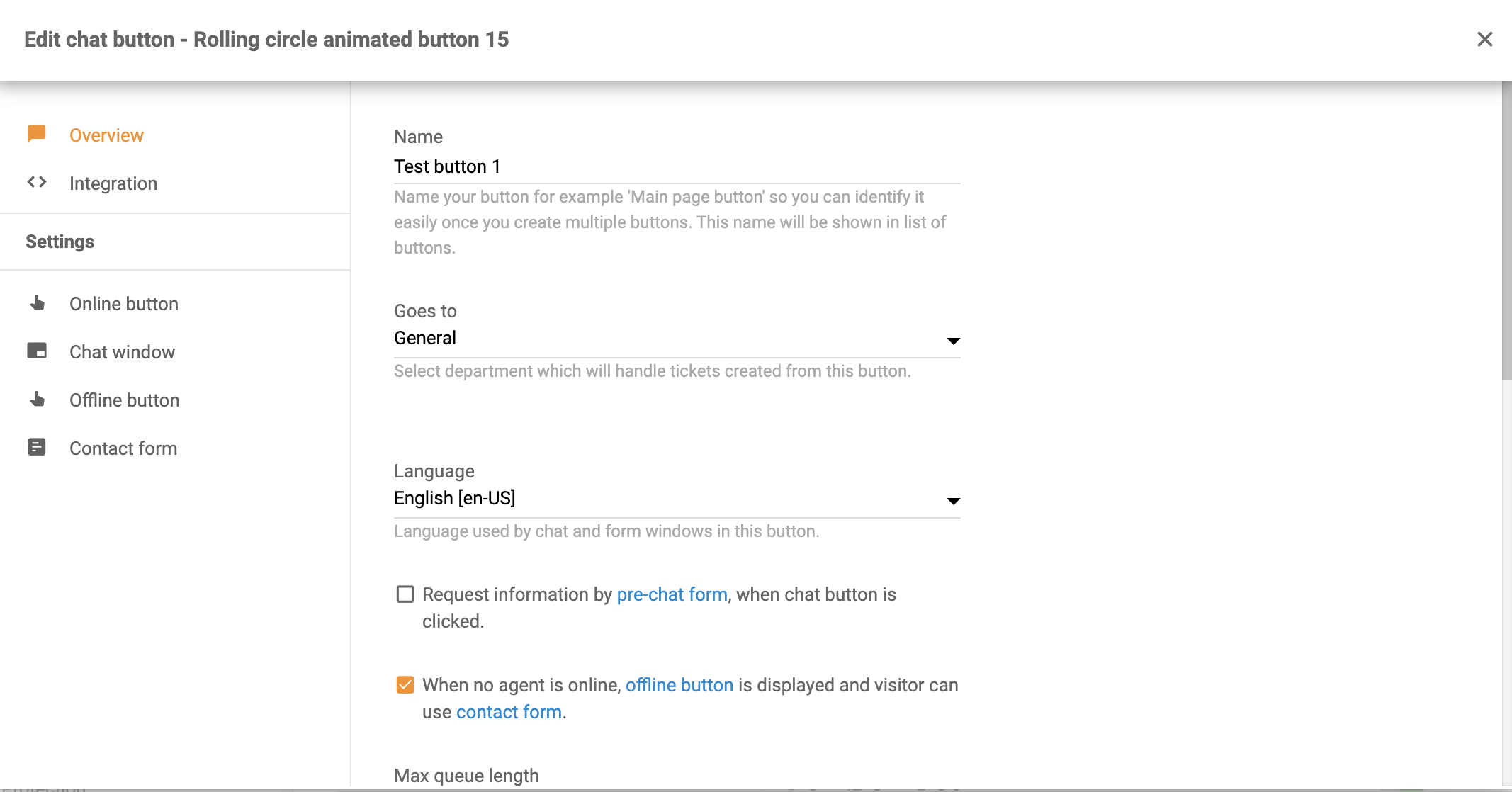Open the Contact form settings label
Viewport: 1512px width, 792px height.
(x=123, y=448)
